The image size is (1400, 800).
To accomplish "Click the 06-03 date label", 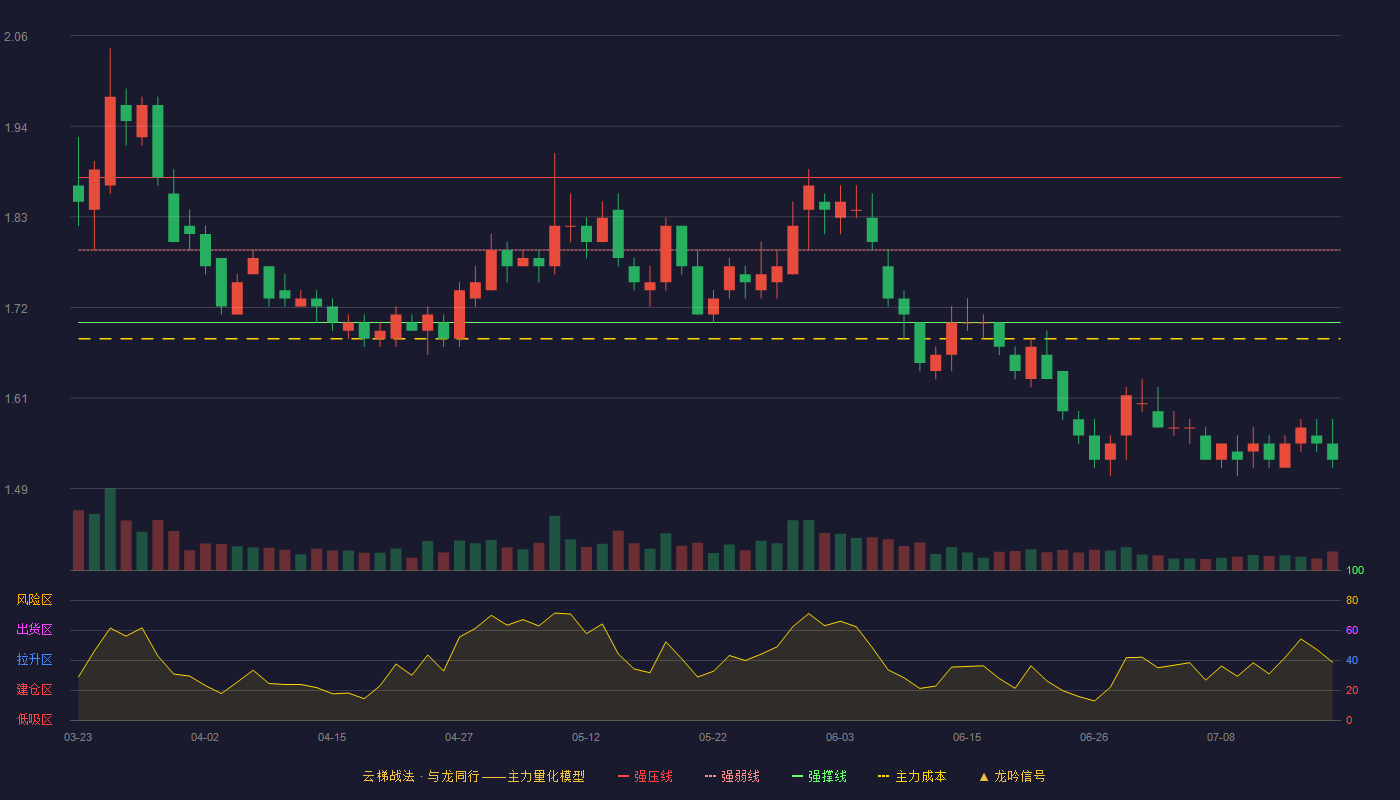I will (840, 737).
